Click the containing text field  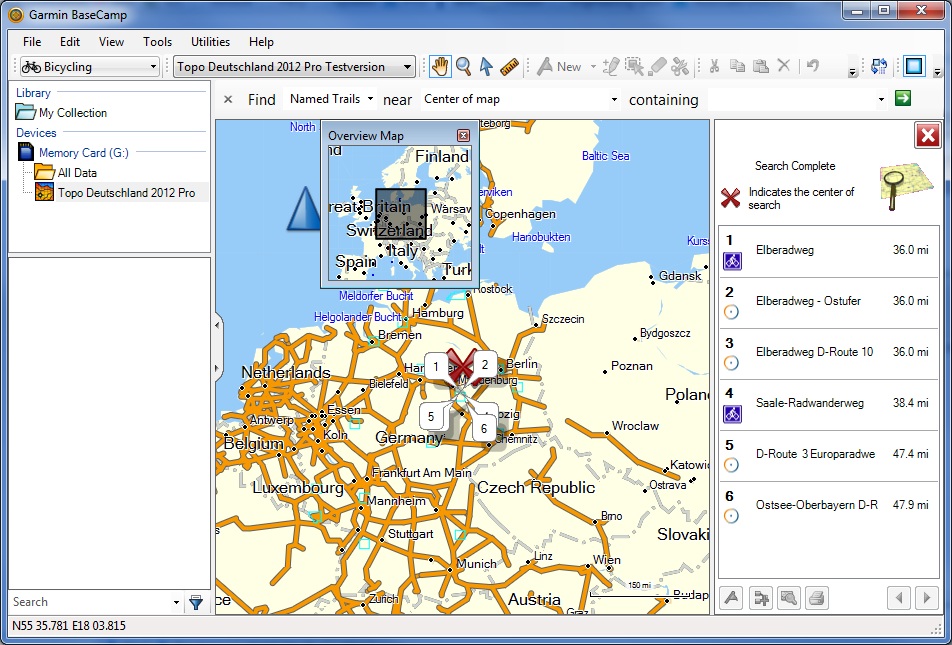pyautogui.click(x=791, y=99)
